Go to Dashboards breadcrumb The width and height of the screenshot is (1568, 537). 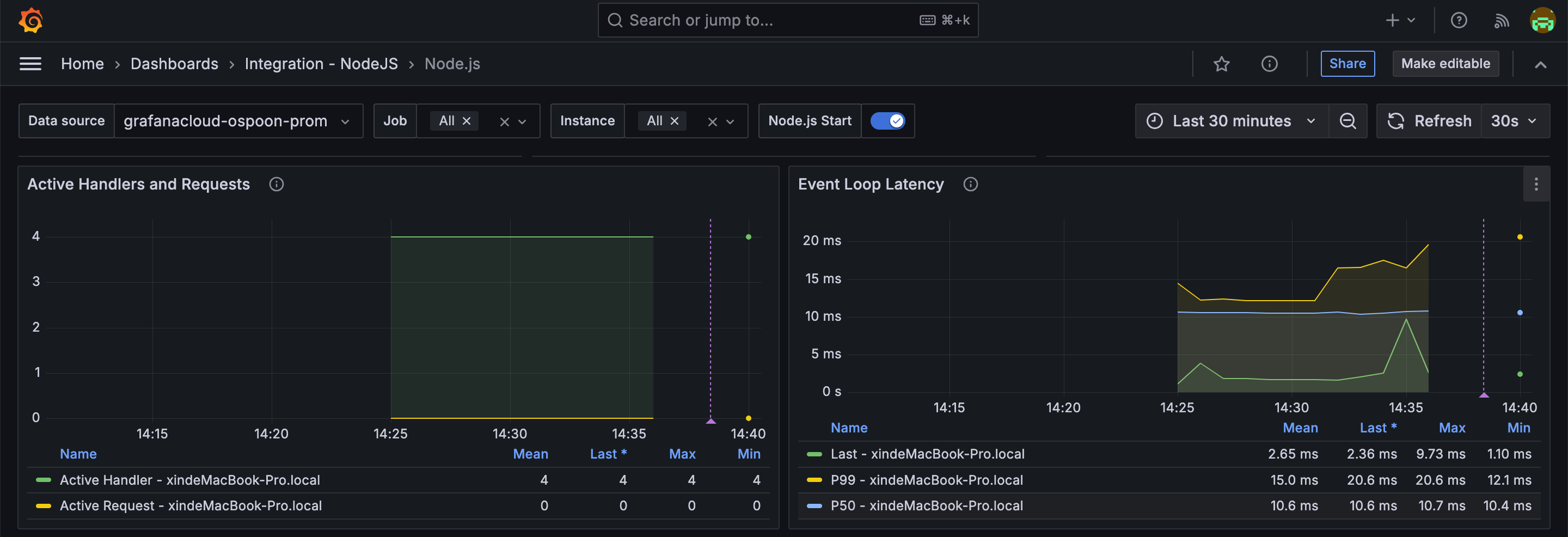pyautogui.click(x=174, y=63)
